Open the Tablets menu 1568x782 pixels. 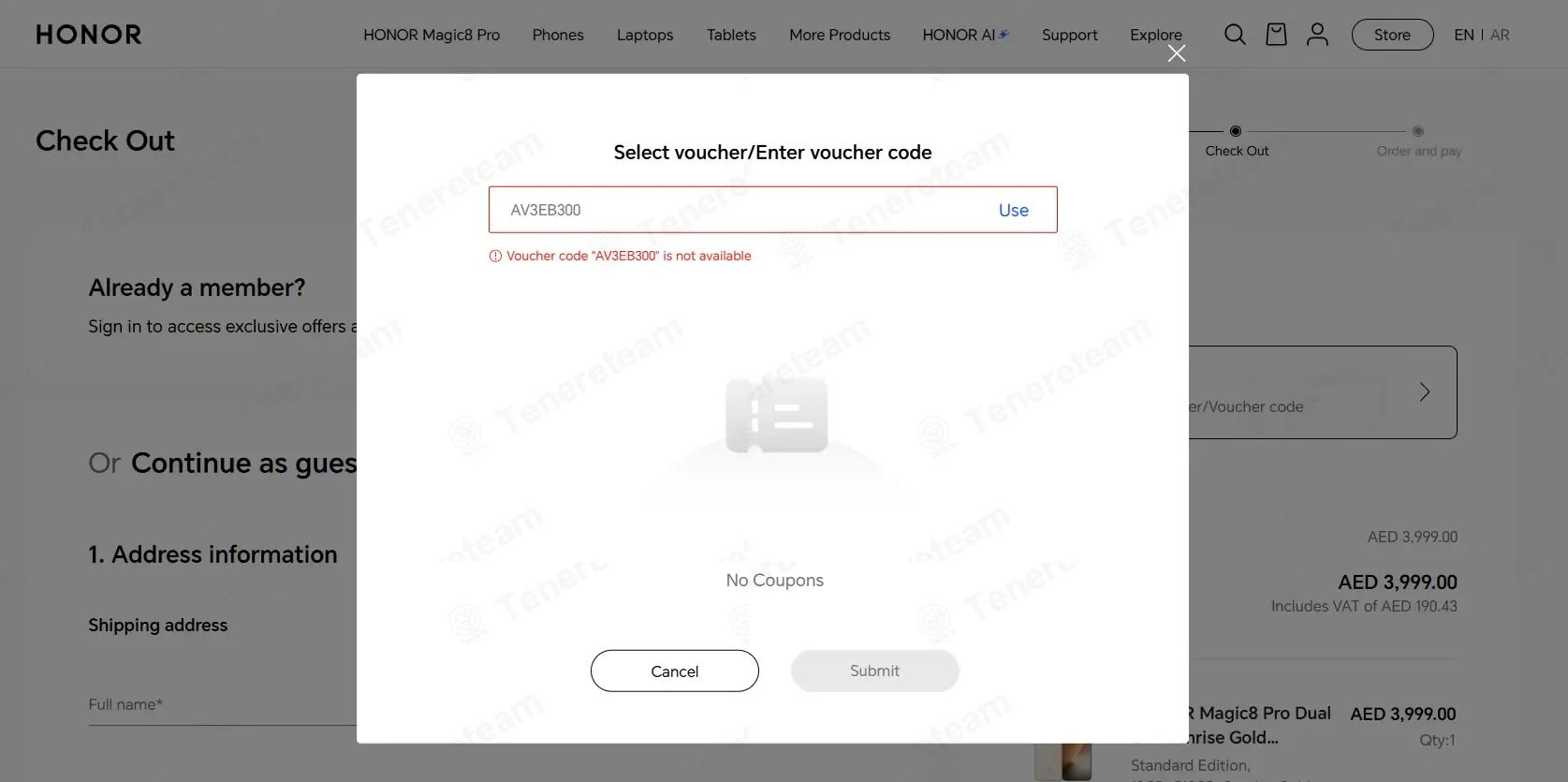point(731,35)
